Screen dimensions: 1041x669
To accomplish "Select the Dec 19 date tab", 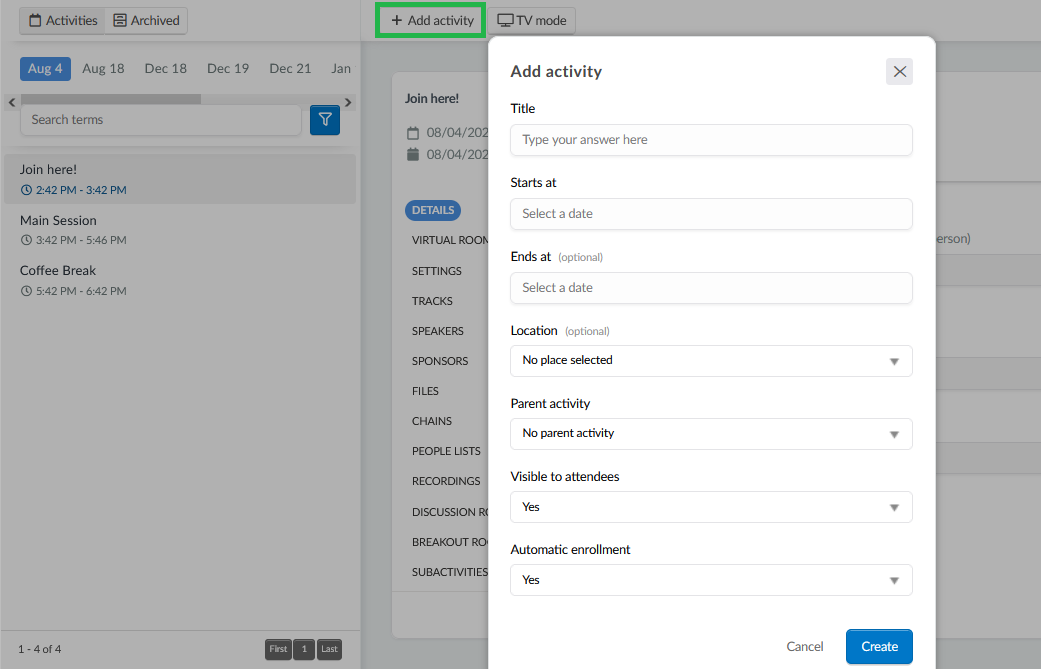I will pyautogui.click(x=228, y=69).
